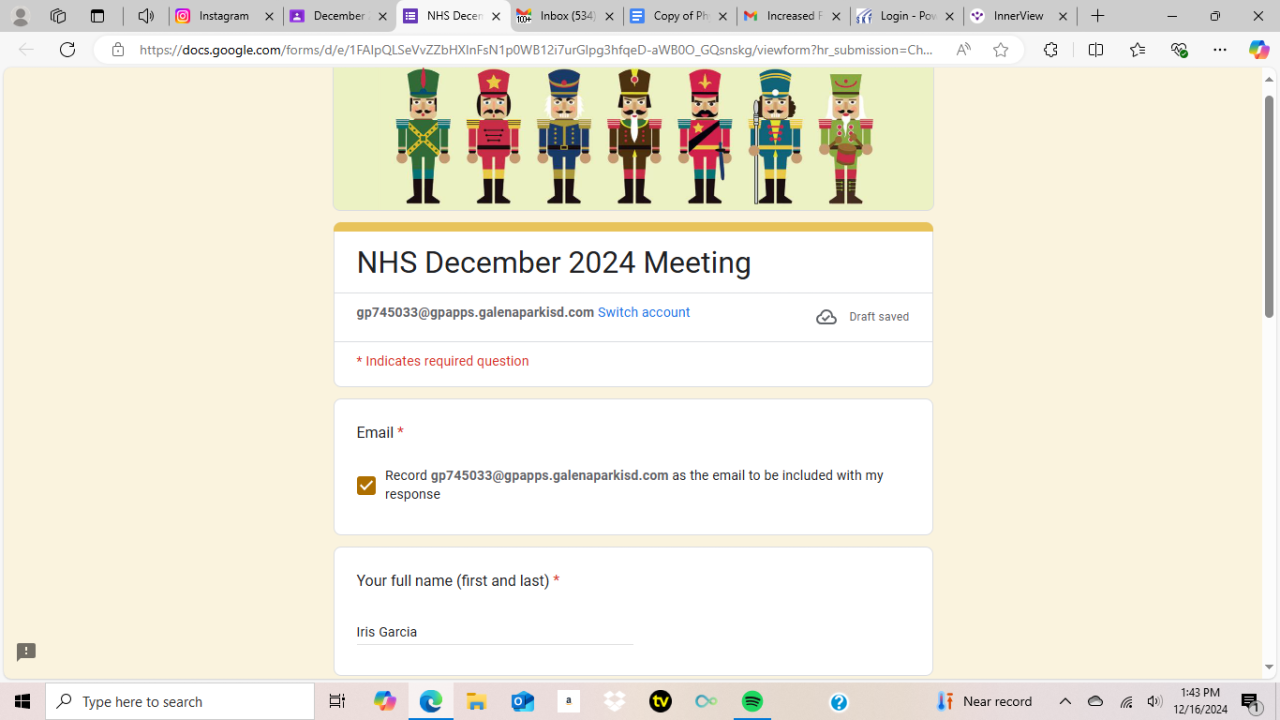Open the Copilot sidebar icon
Image resolution: width=1280 pixels, height=720 pixels.
pyautogui.click(x=1258, y=50)
